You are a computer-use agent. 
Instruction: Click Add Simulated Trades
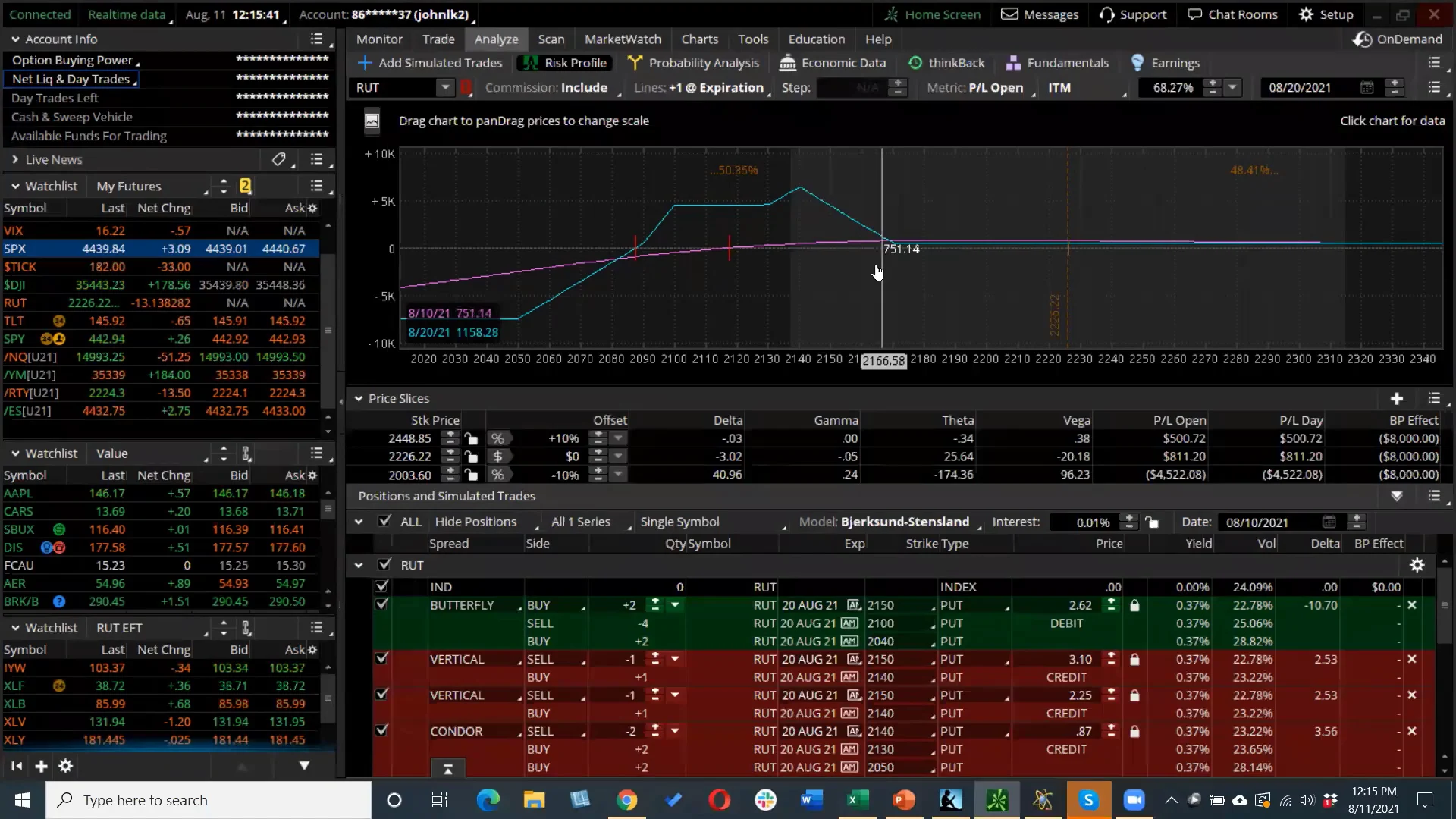click(x=430, y=63)
